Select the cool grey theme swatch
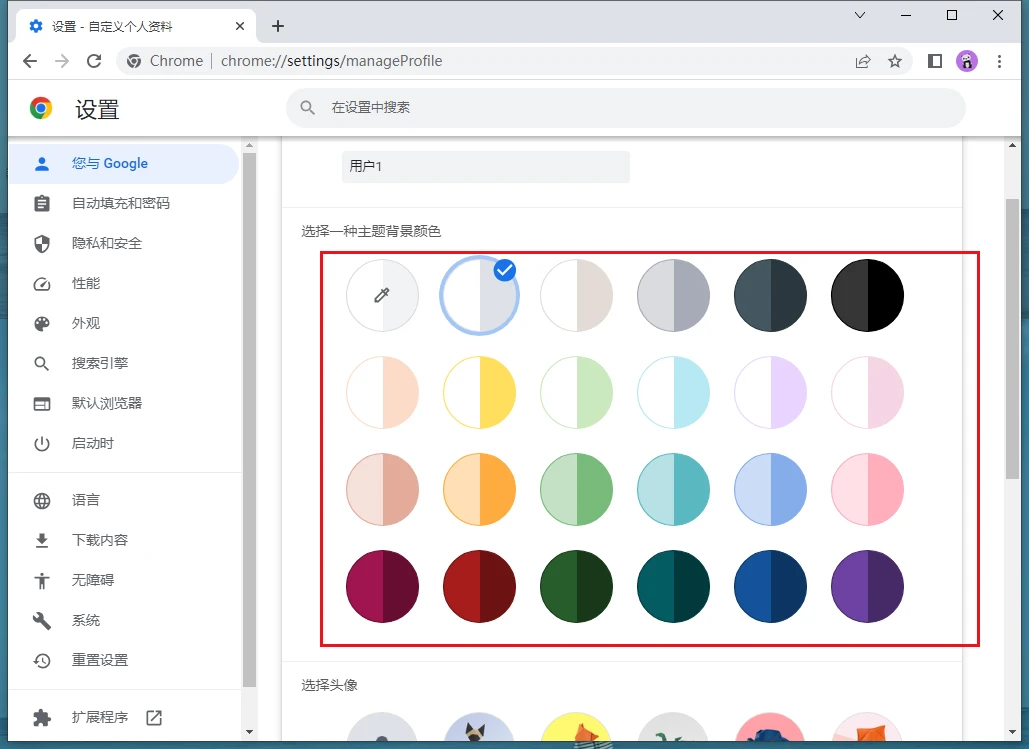Screen dimensions: 1029x749 673,295
